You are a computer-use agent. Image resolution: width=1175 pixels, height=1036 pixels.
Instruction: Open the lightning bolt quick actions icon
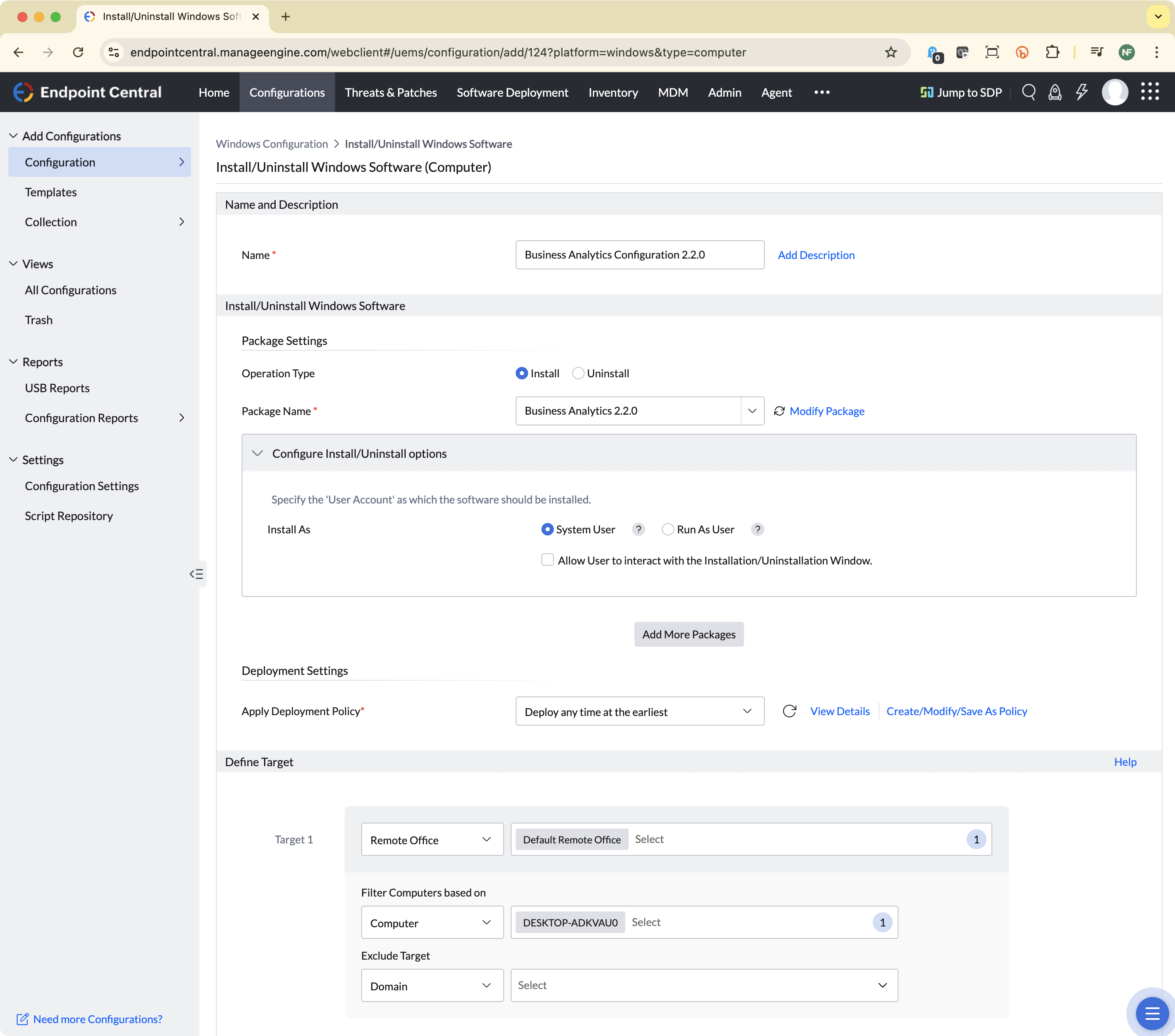(x=1081, y=92)
